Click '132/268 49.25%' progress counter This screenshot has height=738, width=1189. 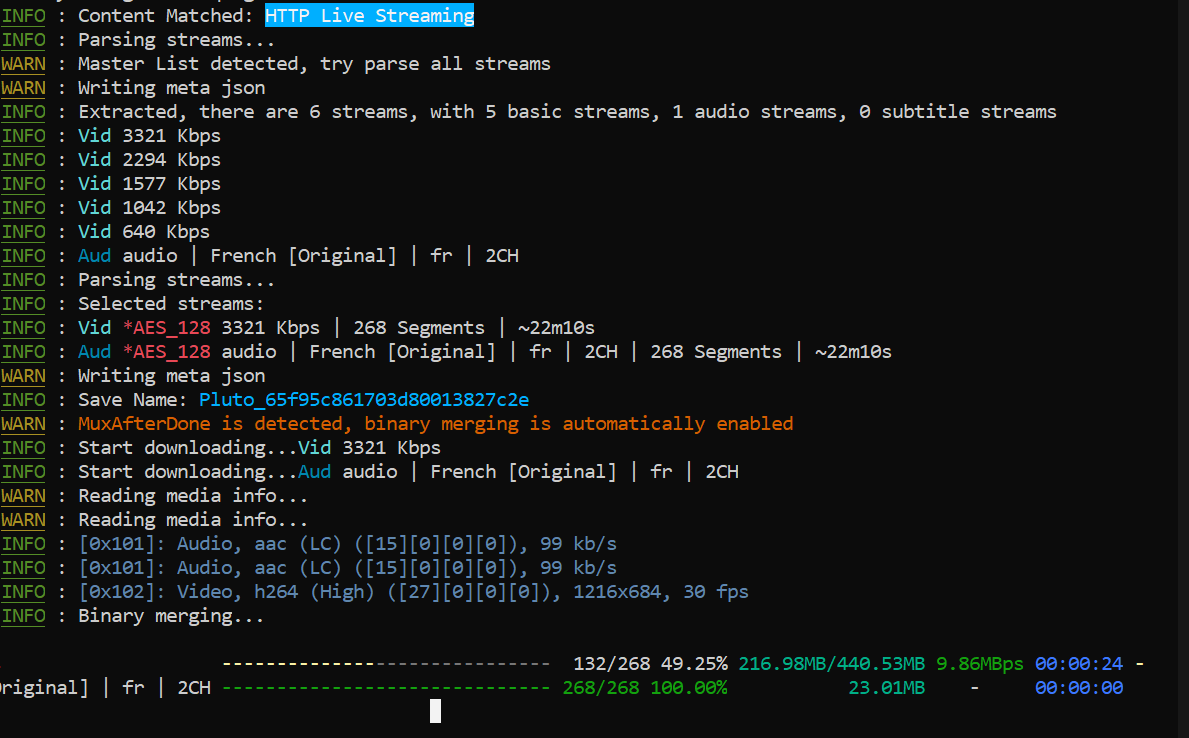tap(650, 664)
